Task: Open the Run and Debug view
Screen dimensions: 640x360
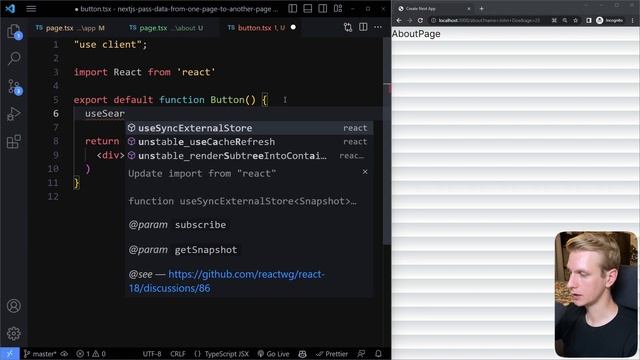Action: pos(14,114)
